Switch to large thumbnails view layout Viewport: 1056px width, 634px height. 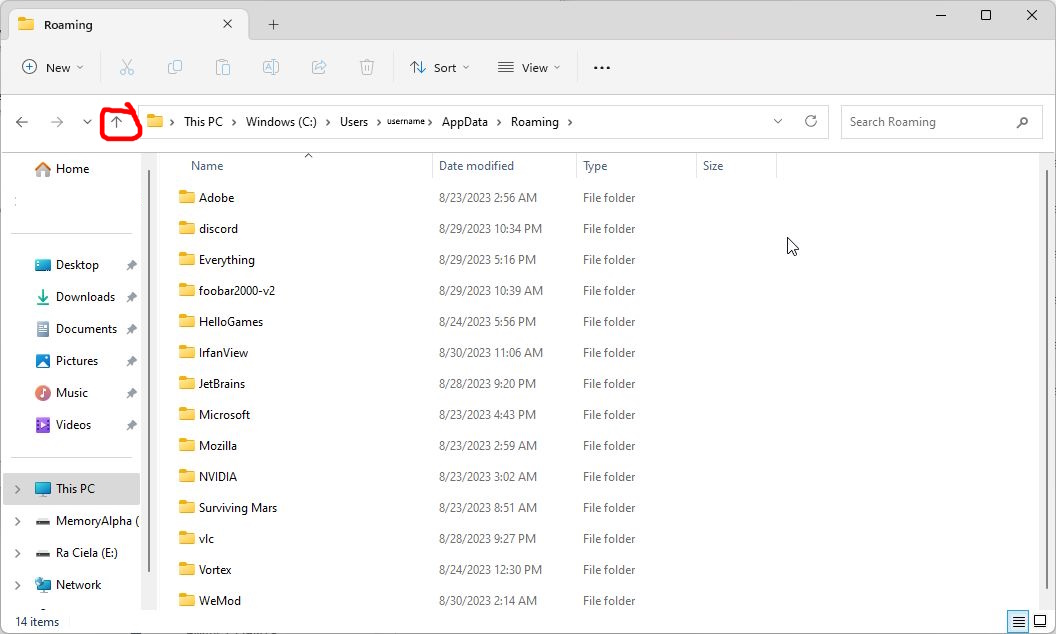(1040, 621)
